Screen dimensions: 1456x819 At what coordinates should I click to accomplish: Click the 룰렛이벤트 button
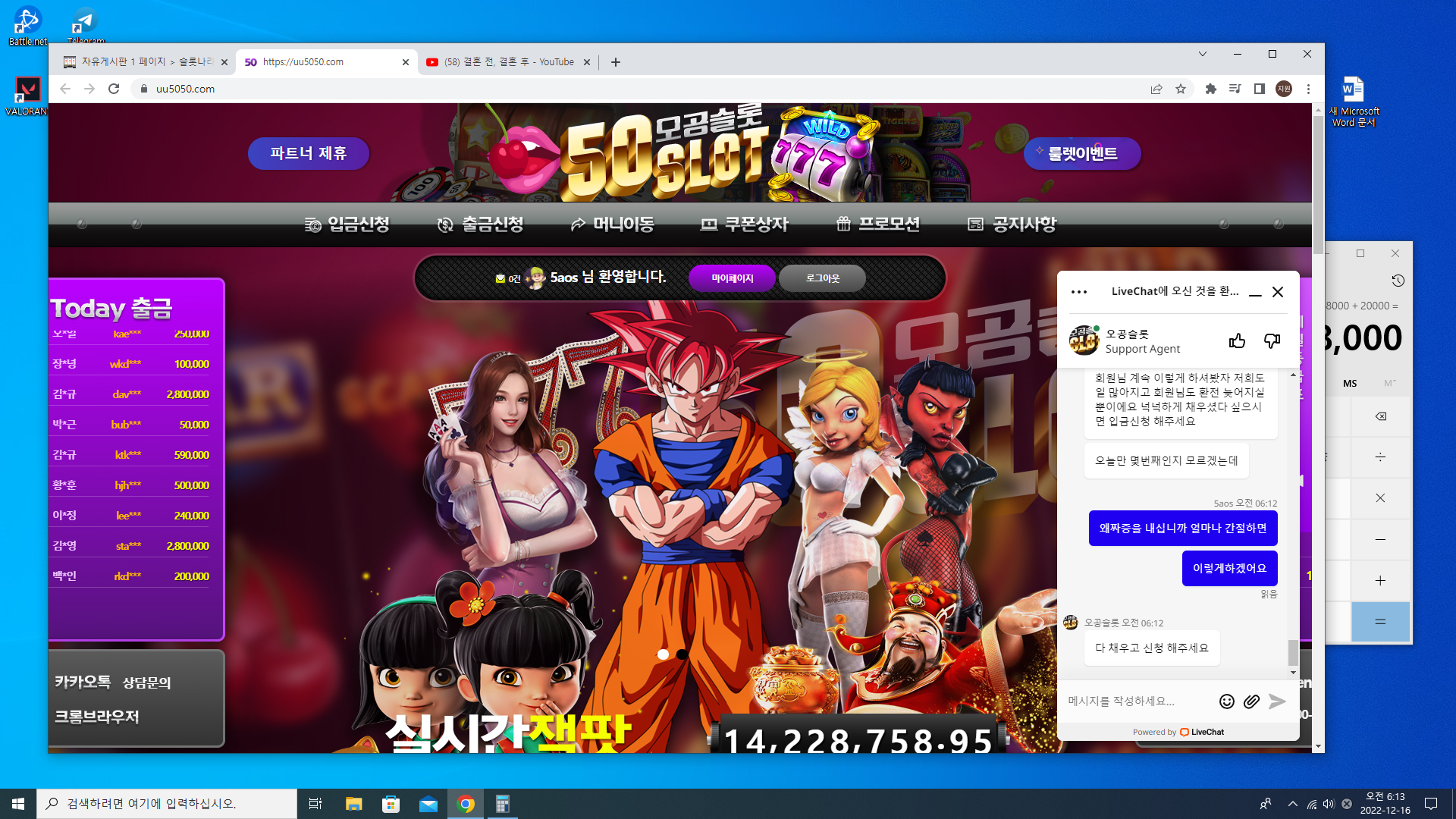click(1082, 153)
